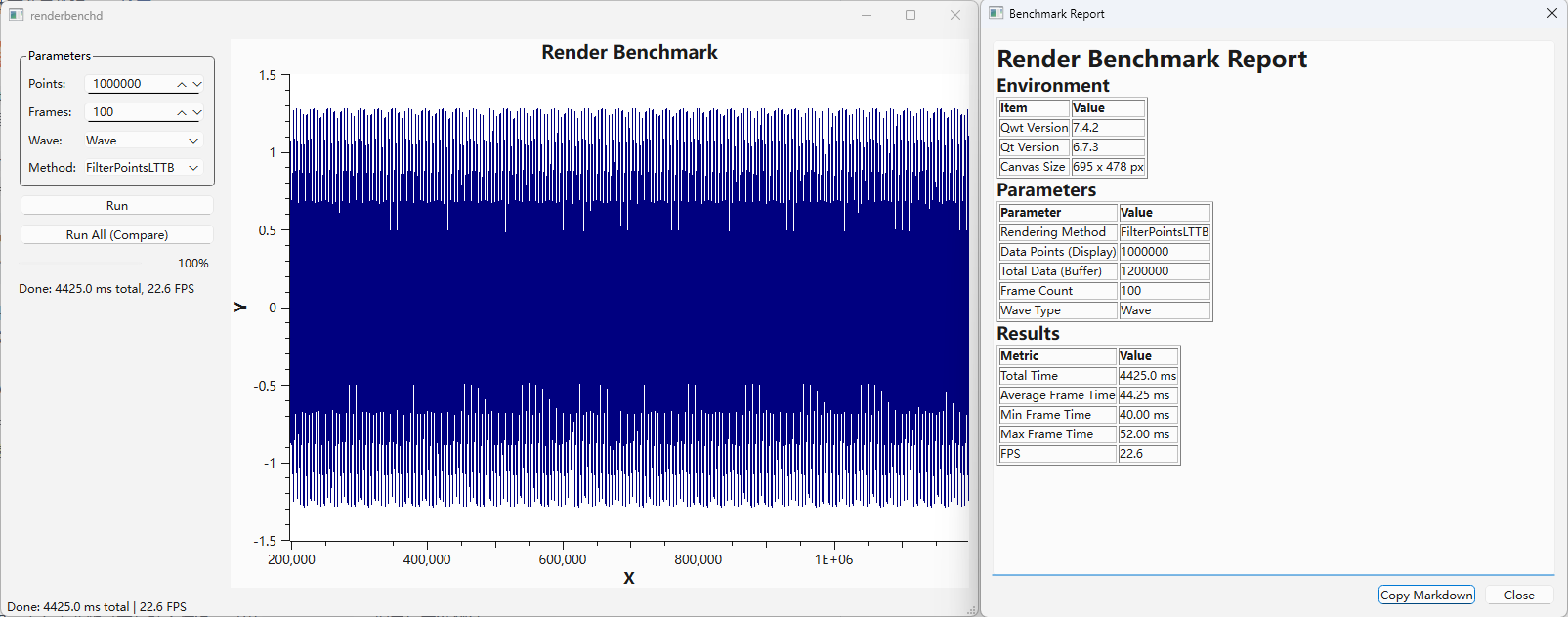Click the Run button

[x=117, y=206]
